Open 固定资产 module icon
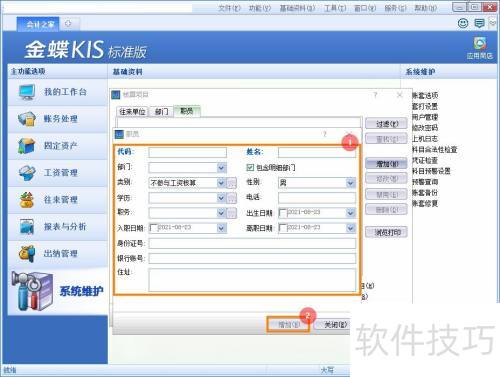 [x=27, y=146]
